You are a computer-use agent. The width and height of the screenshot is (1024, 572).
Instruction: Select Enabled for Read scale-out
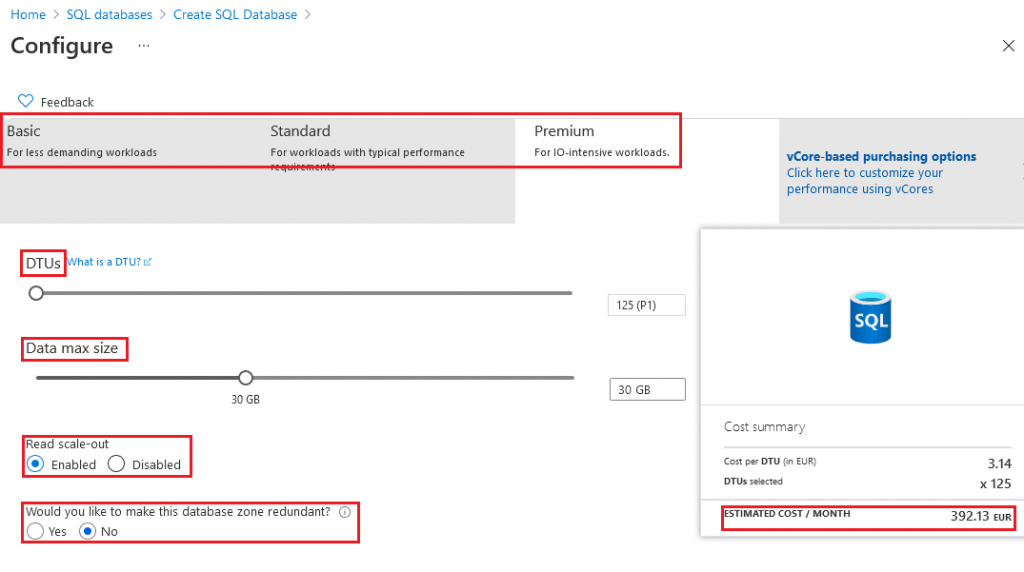tap(36, 464)
